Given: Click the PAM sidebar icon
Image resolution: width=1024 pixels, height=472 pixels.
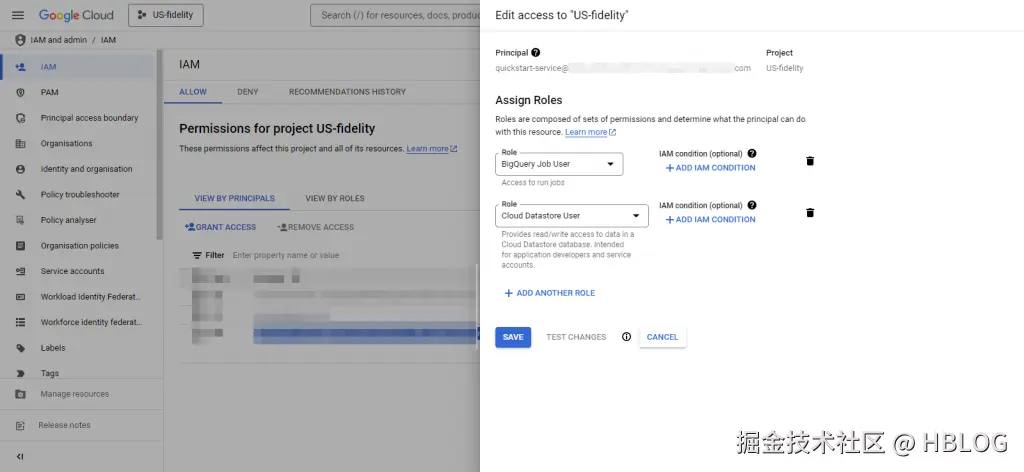Looking at the screenshot, I should (x=20, y=92).
